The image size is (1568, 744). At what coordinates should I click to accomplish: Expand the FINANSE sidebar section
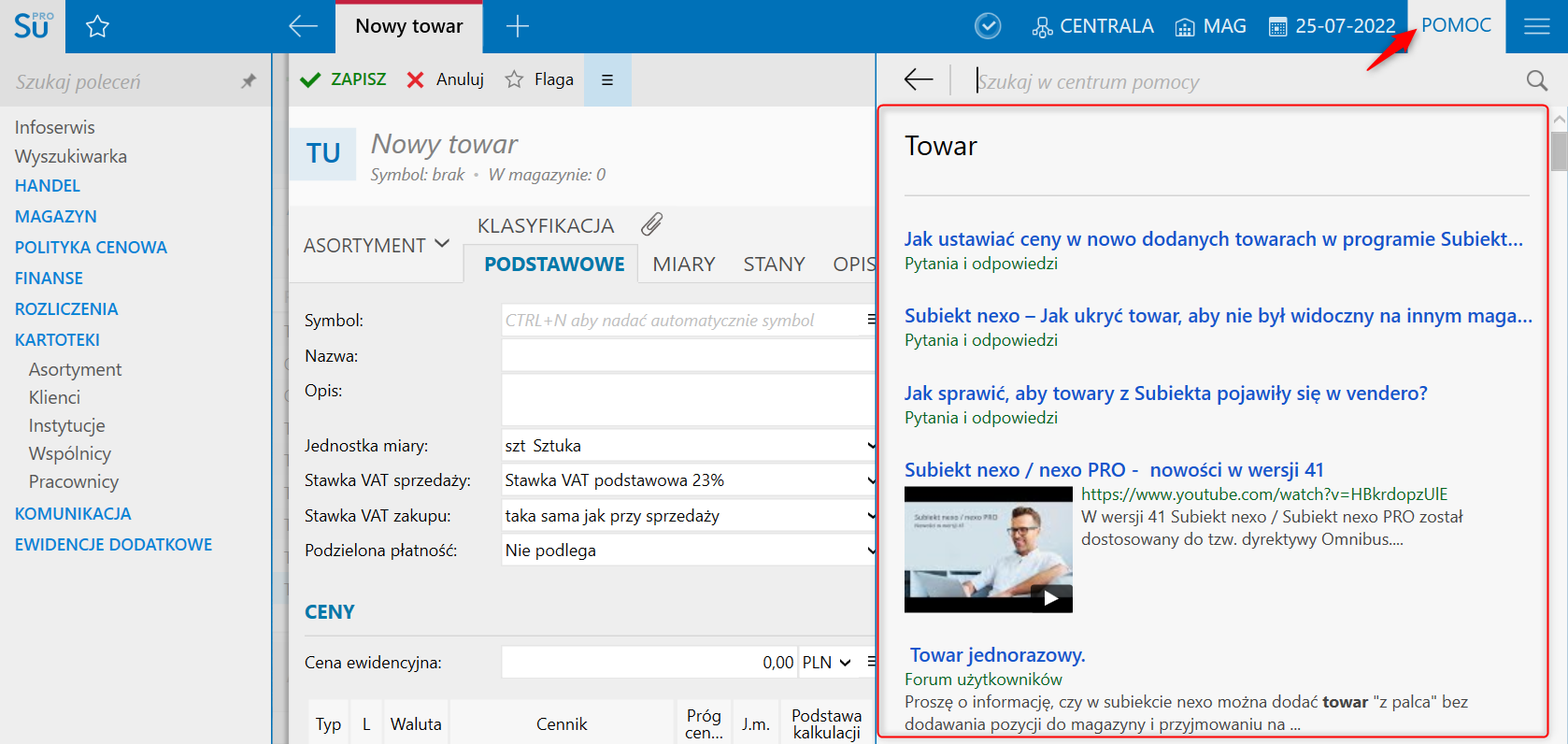coord(49,279)
